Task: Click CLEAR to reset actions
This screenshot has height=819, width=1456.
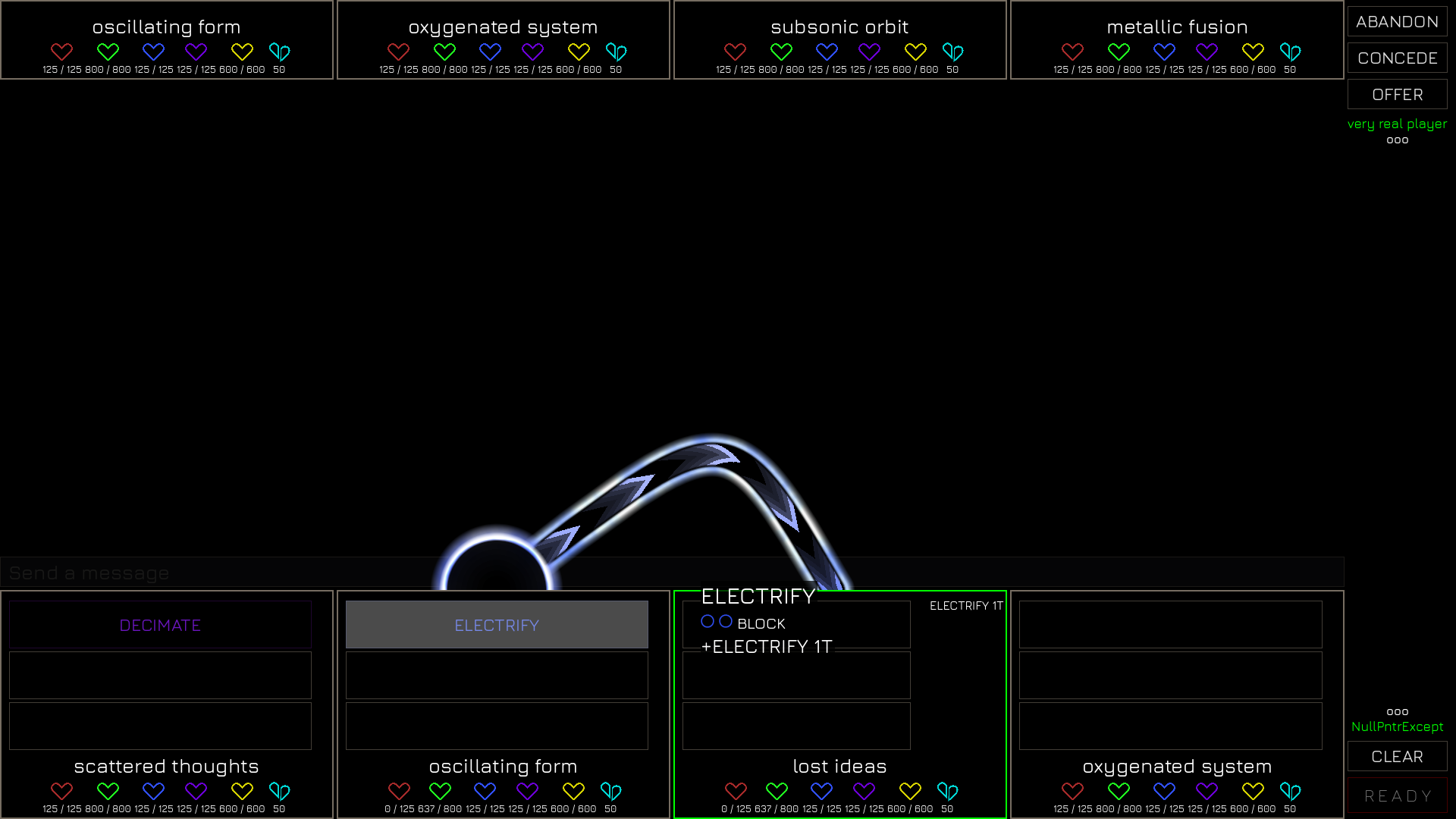Action: [1397, 756]
